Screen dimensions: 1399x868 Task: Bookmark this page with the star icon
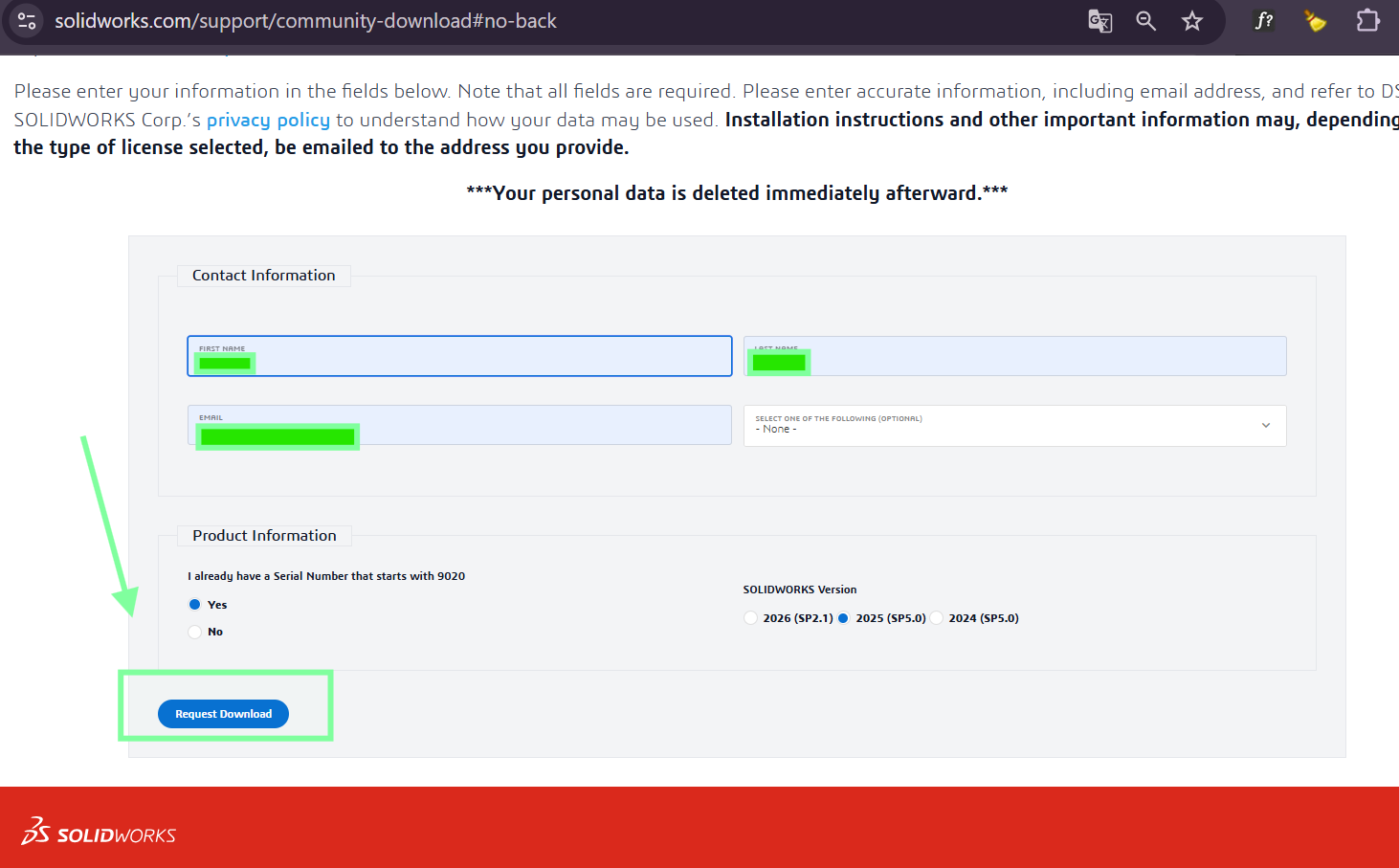(1191, 21)
